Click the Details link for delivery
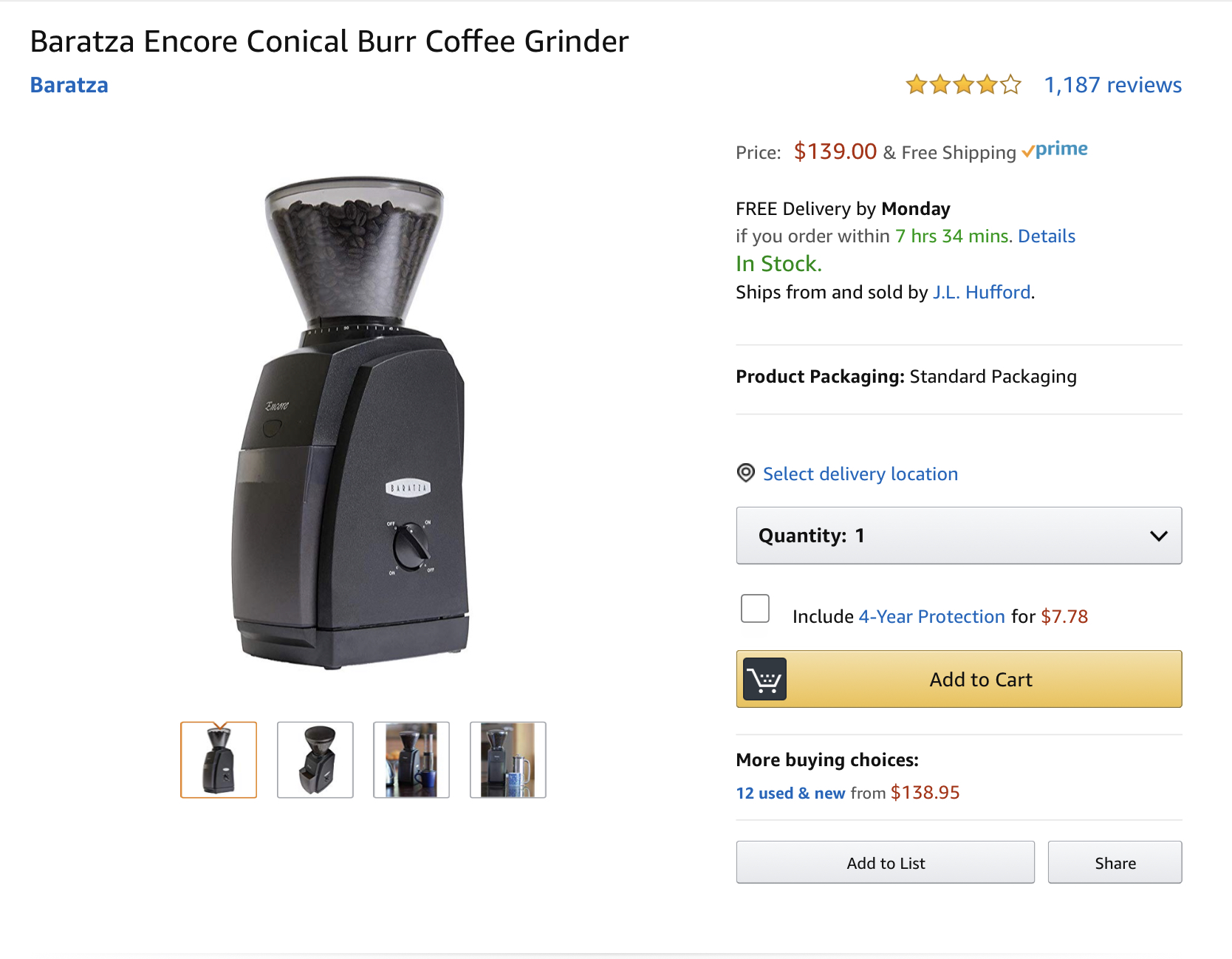1232x959 pixels. pos(1047,236)
